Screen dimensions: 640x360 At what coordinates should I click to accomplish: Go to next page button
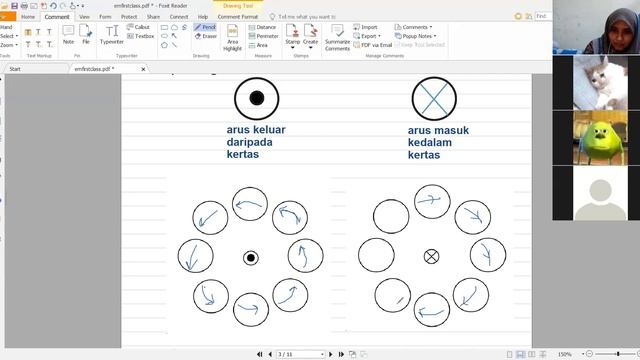pos(331,354)
